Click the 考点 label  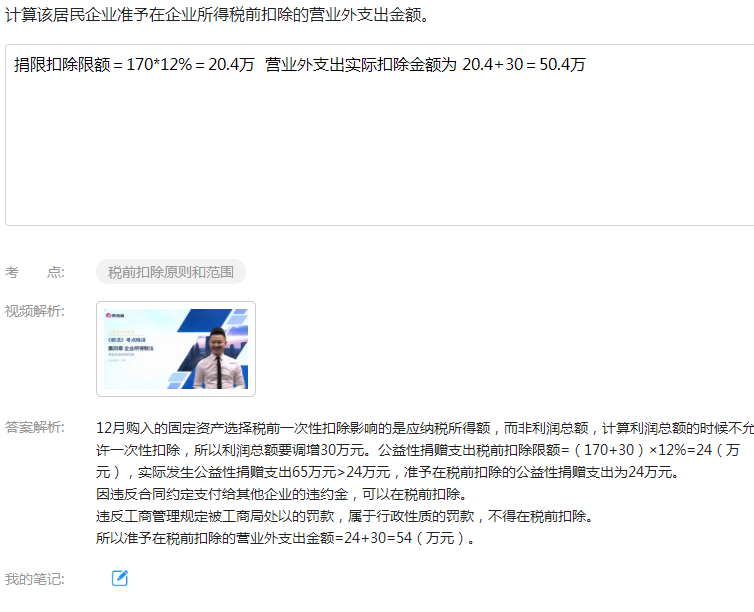pos(35,272)
